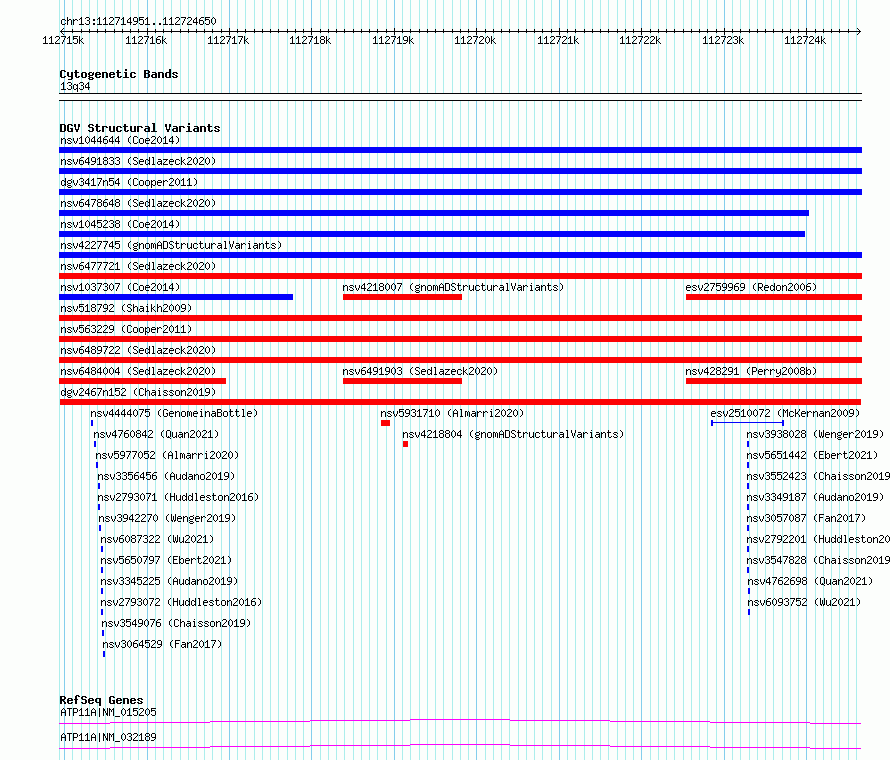Click the red bar of esv2759969 (Redon2006)
The image size is (890, 760).
[x=774, y=297]
